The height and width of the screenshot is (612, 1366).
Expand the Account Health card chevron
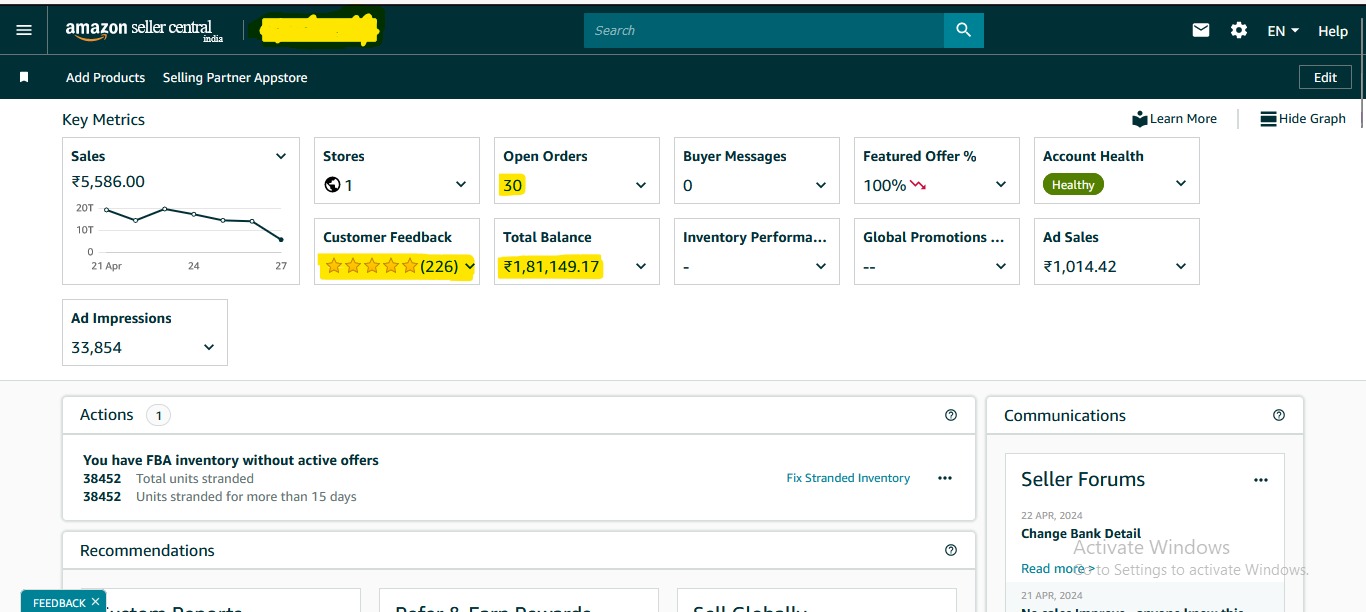pyautogui.click(x=1181, y=184)
